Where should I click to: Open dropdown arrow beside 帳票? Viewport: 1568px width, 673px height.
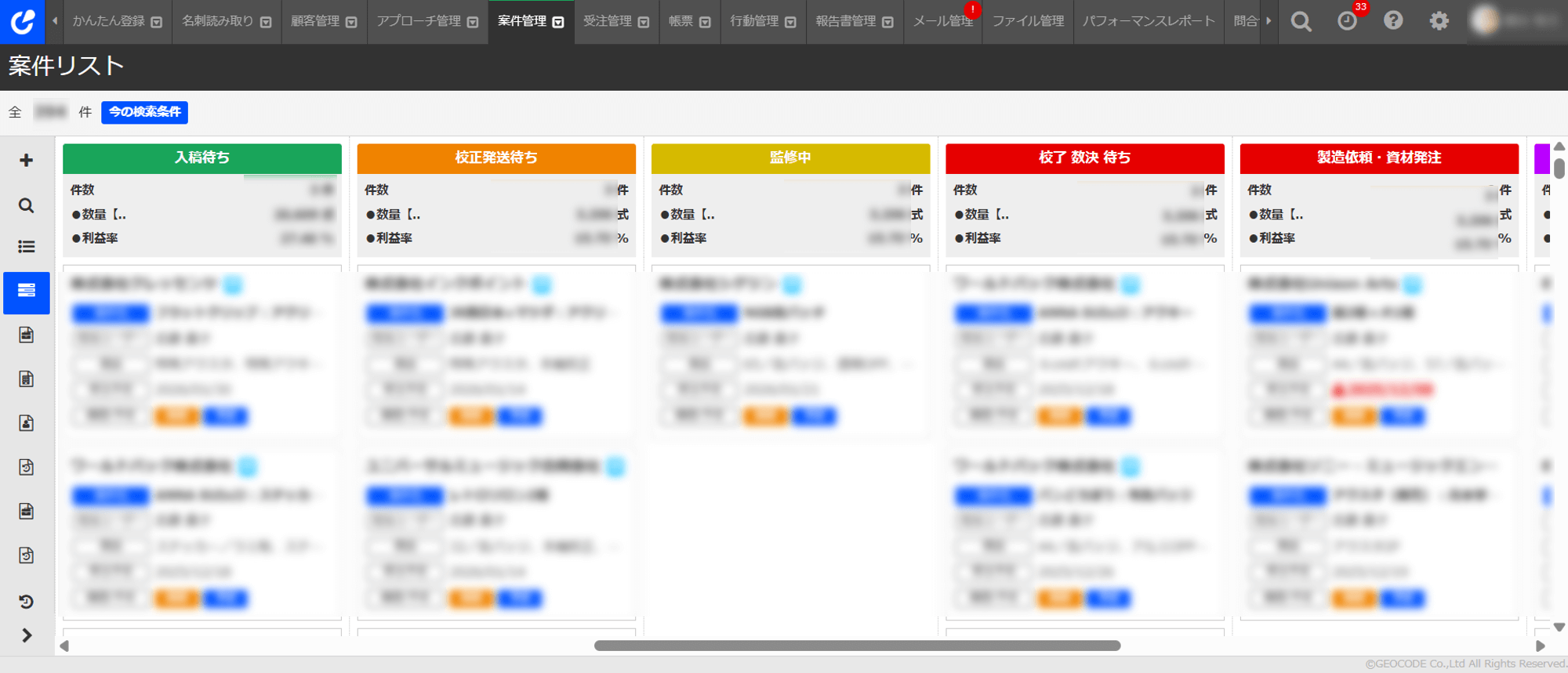click(x=705, y=22)
